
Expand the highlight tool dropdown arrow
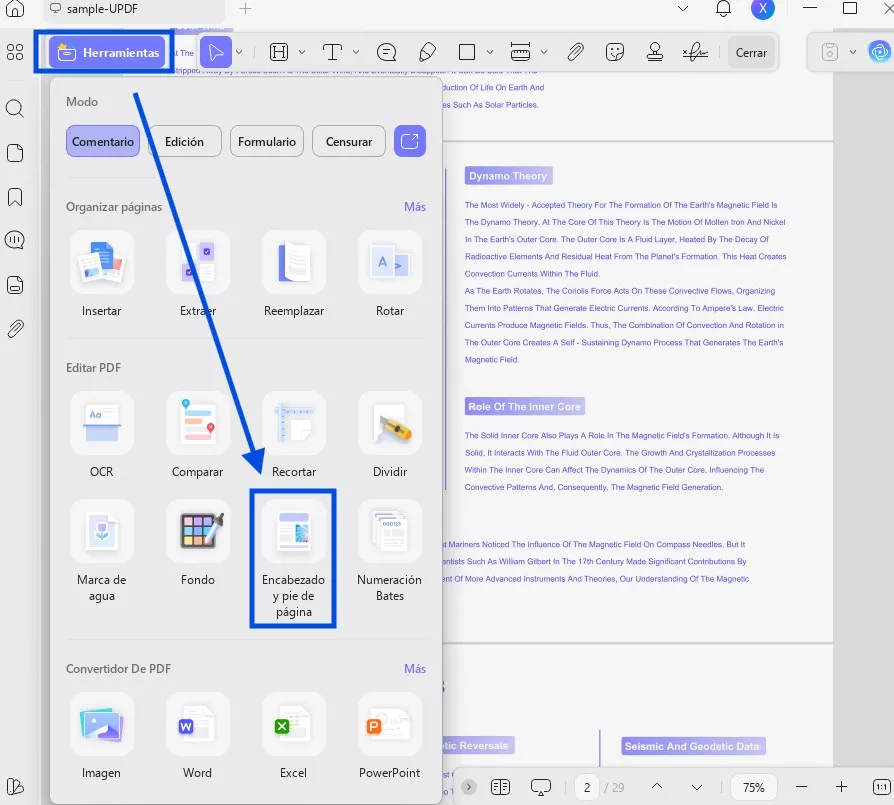point(302,52)
